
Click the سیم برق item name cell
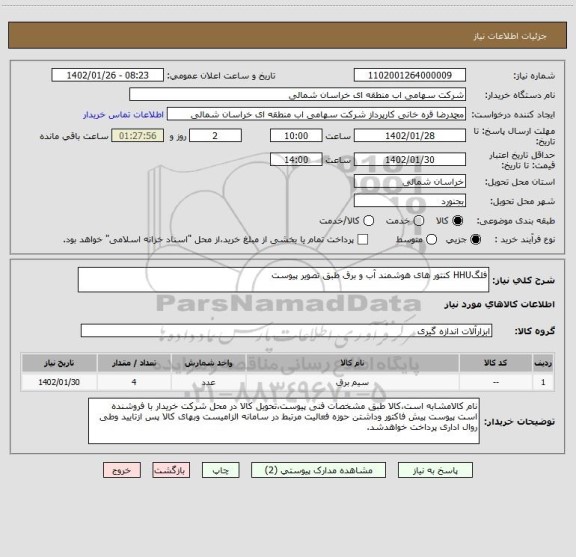click(353, 382)
